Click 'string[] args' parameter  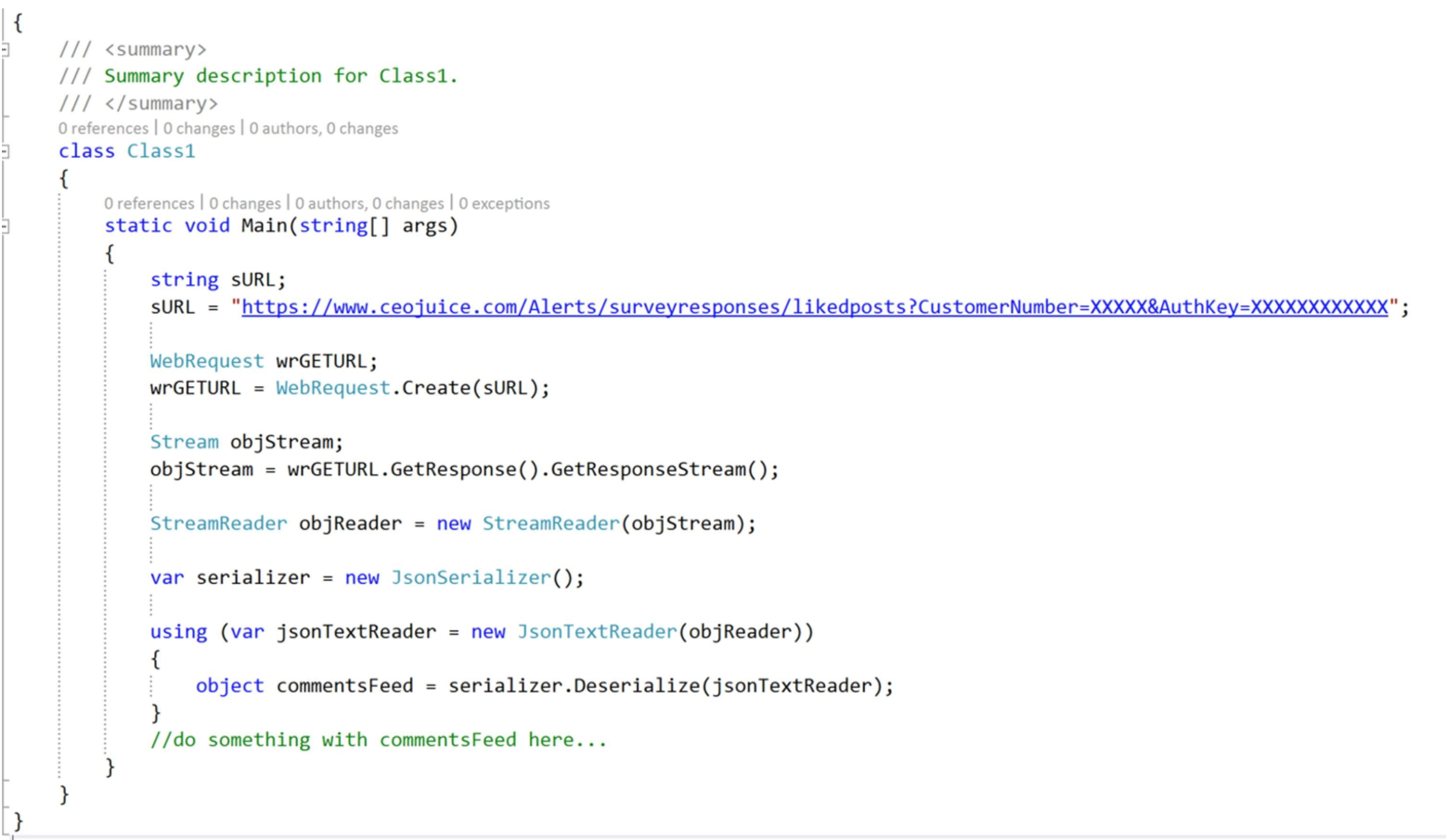click(372, 226)
